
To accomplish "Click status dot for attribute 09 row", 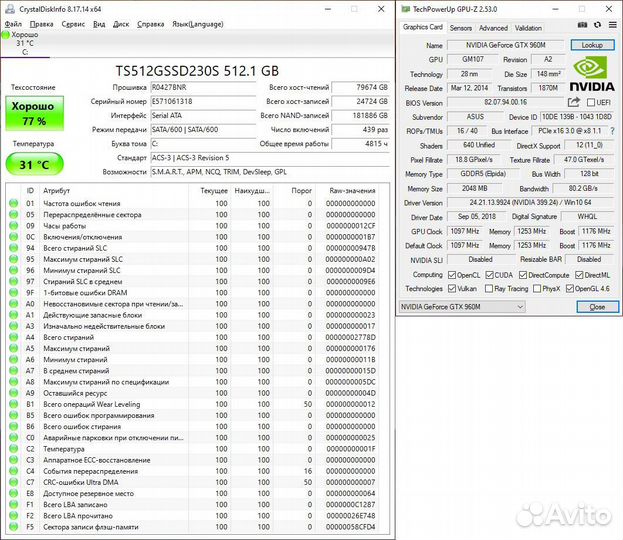I will coord(14,225).
